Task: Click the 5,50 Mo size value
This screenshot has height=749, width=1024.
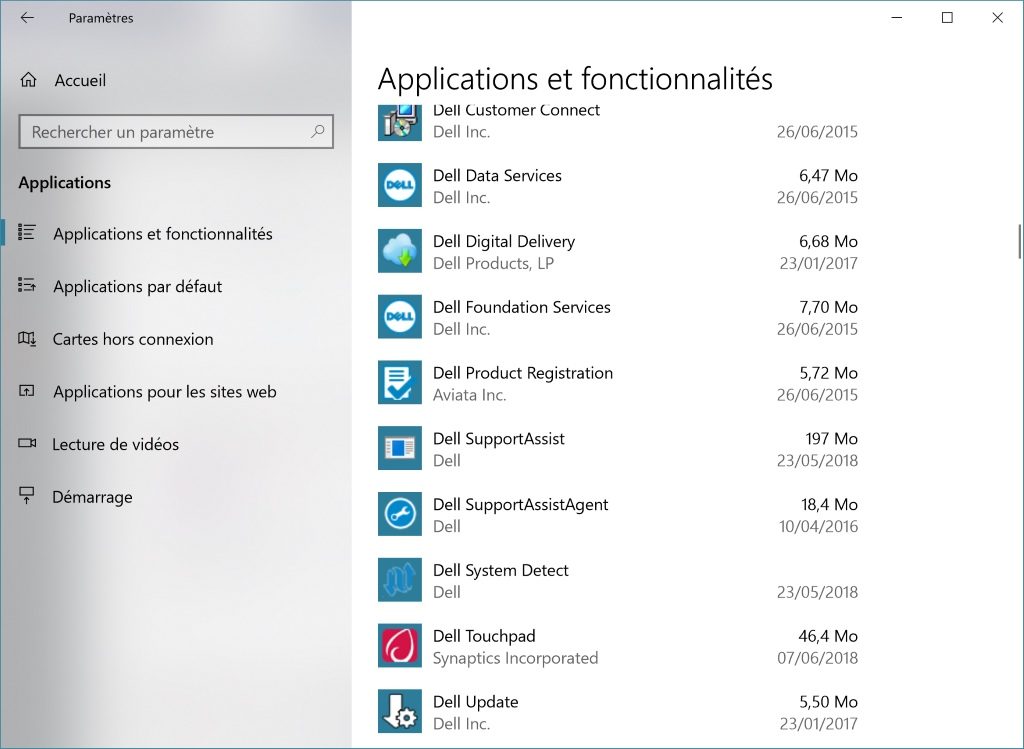Action: 828,701
